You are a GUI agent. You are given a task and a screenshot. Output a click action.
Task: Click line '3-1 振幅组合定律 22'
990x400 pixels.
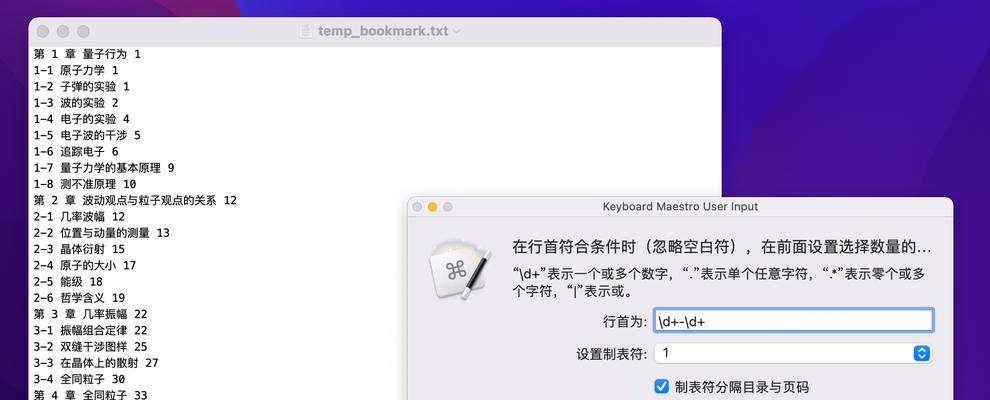[x=90, y=331]
